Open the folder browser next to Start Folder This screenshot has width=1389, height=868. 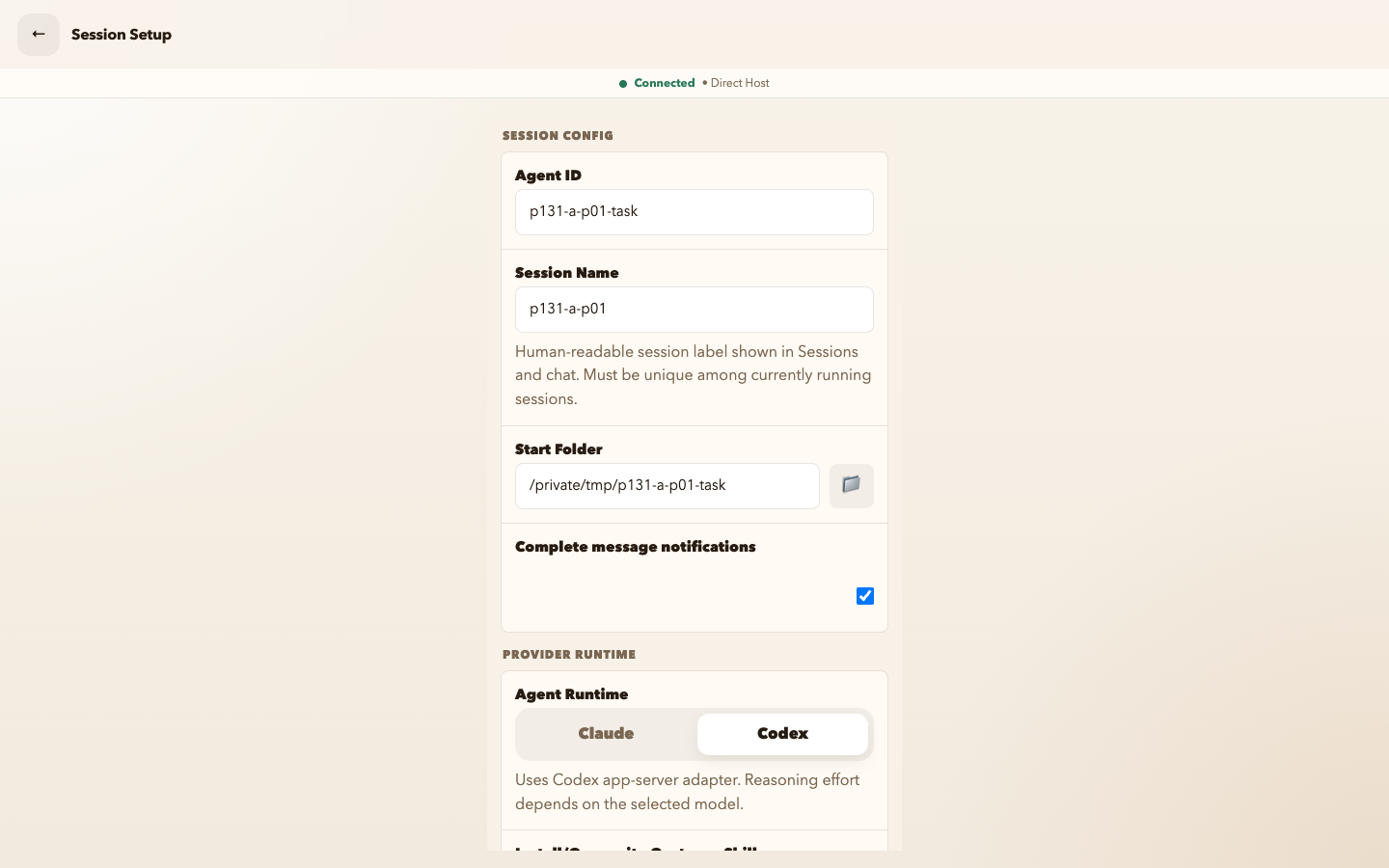click(851, 485)
